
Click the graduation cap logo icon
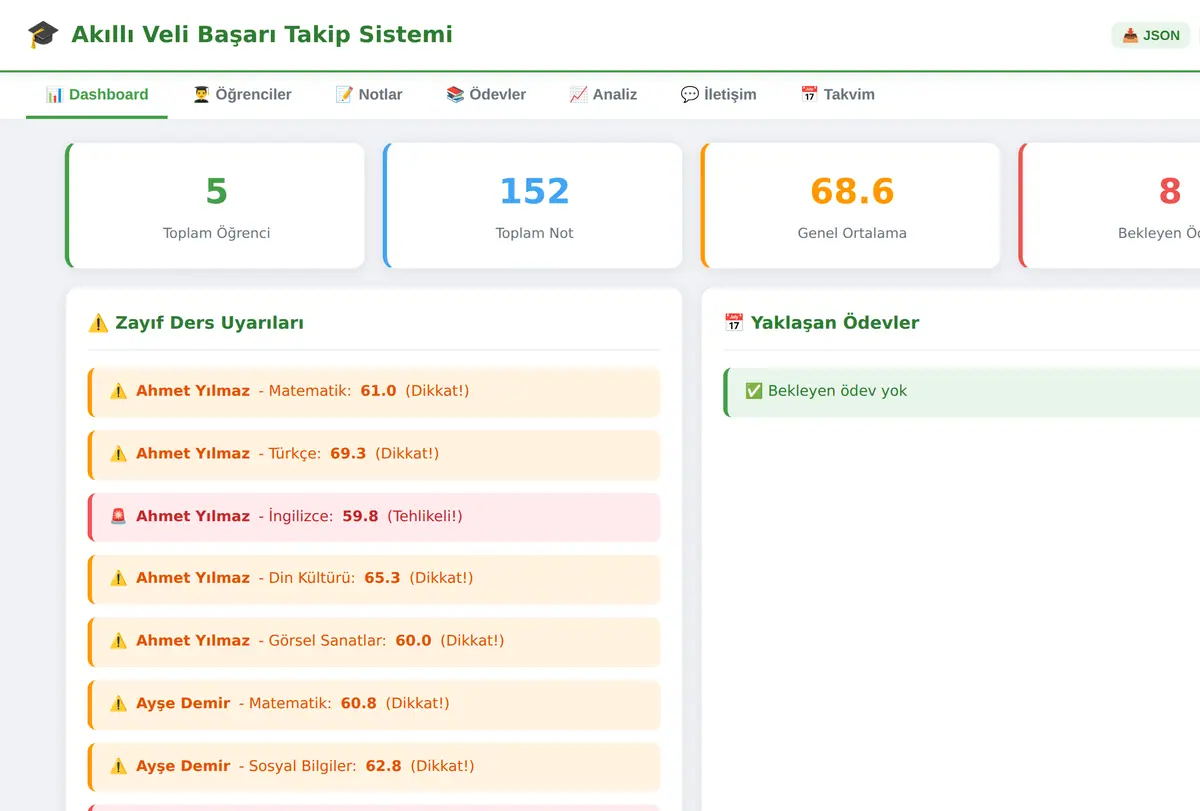point(43,35)
